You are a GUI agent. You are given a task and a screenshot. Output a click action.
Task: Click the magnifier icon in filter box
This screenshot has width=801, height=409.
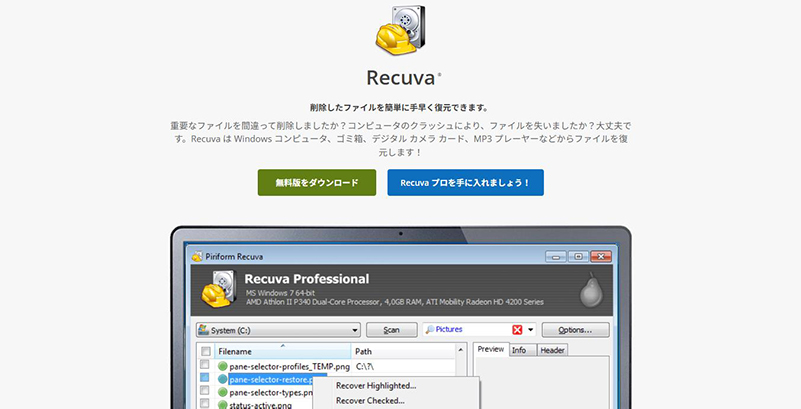(429, 330)
